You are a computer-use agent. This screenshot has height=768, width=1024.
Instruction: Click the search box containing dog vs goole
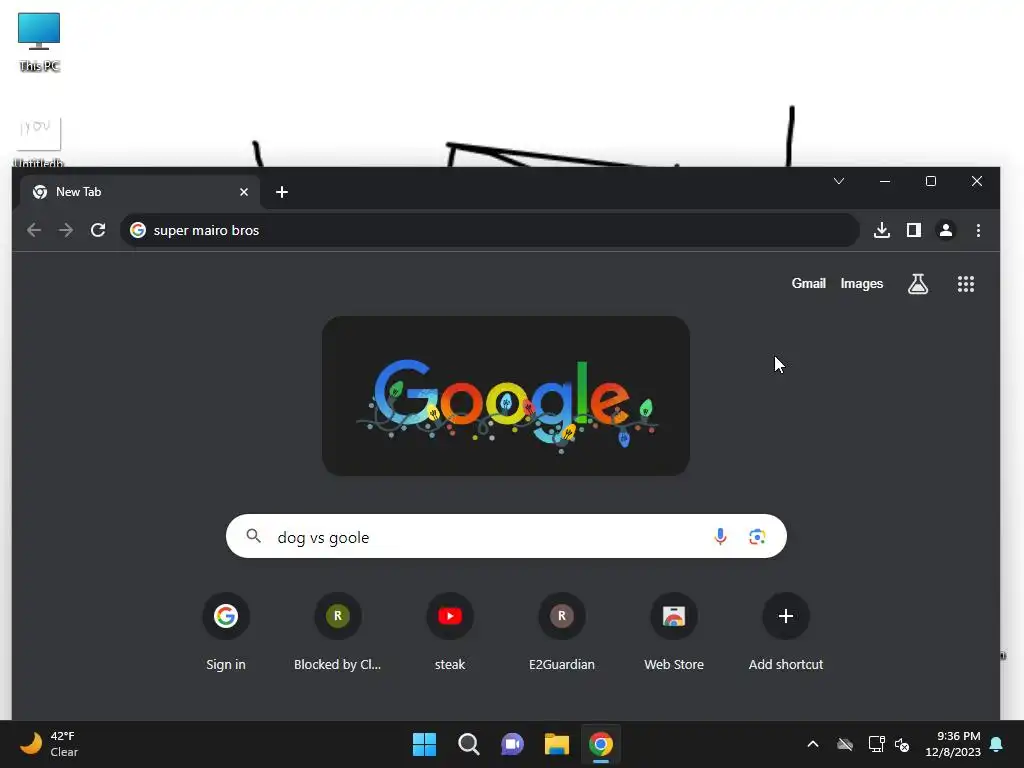click(506, 536)
